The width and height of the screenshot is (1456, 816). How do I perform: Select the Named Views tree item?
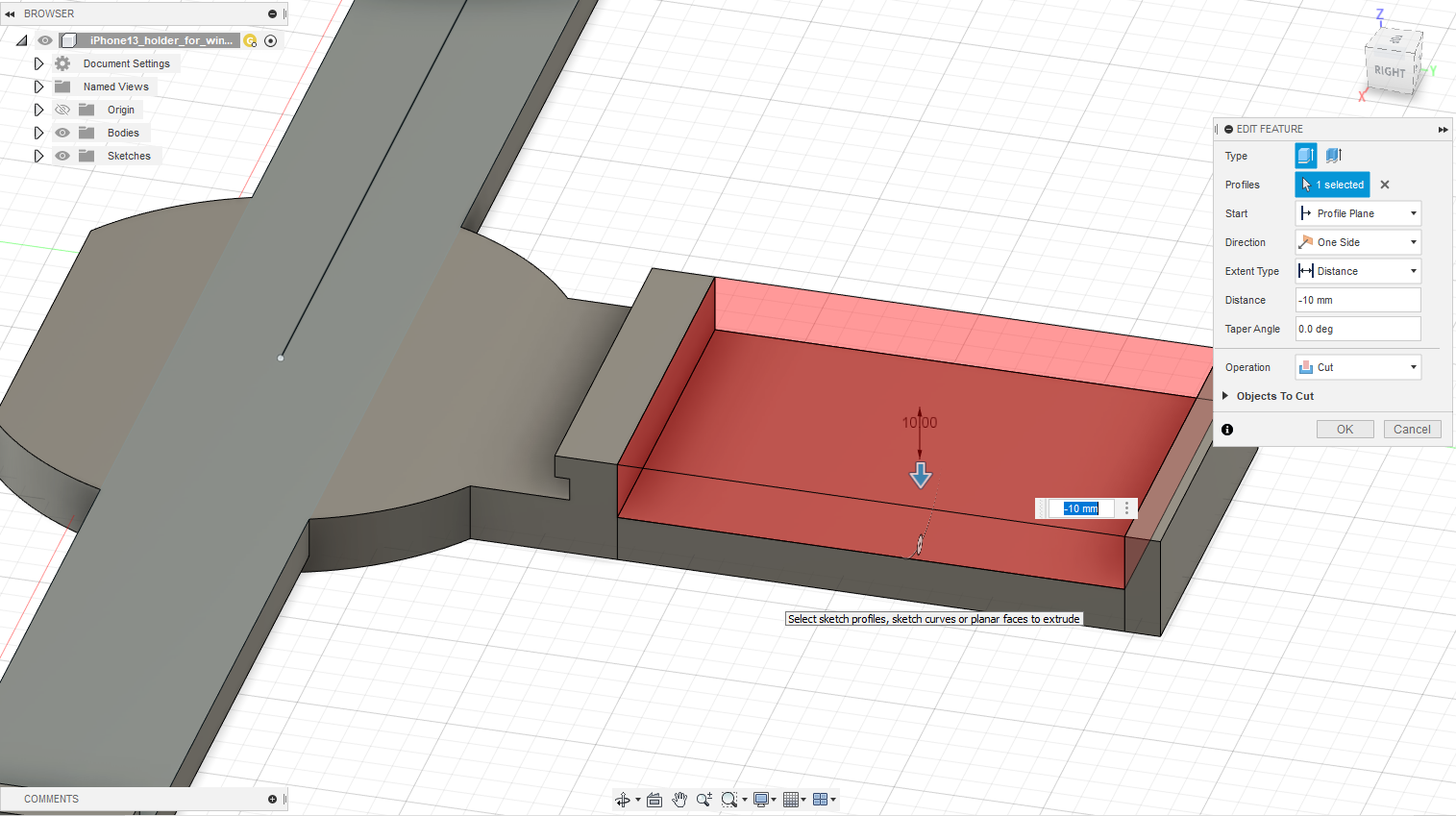(x=115, y=87)
